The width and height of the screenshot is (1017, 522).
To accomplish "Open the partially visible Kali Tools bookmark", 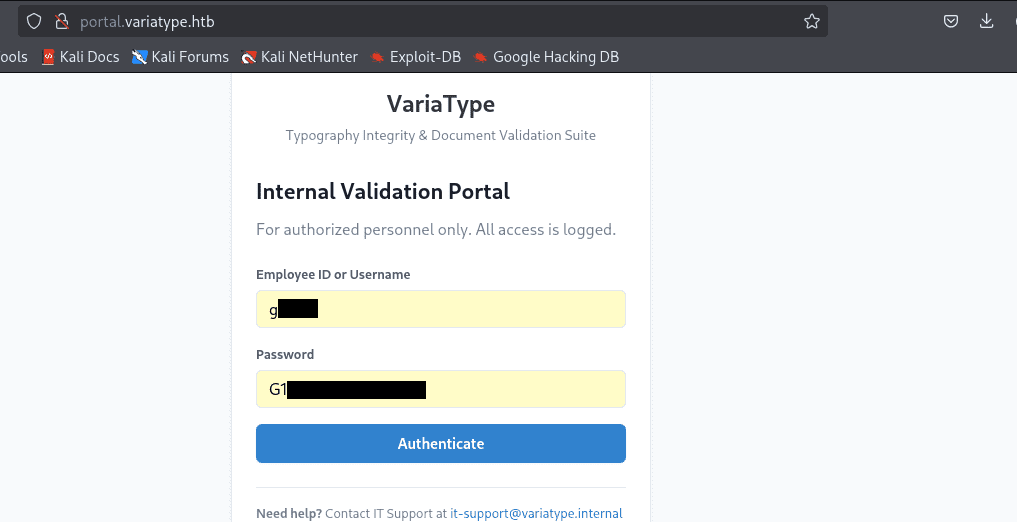I will point(13,57).
